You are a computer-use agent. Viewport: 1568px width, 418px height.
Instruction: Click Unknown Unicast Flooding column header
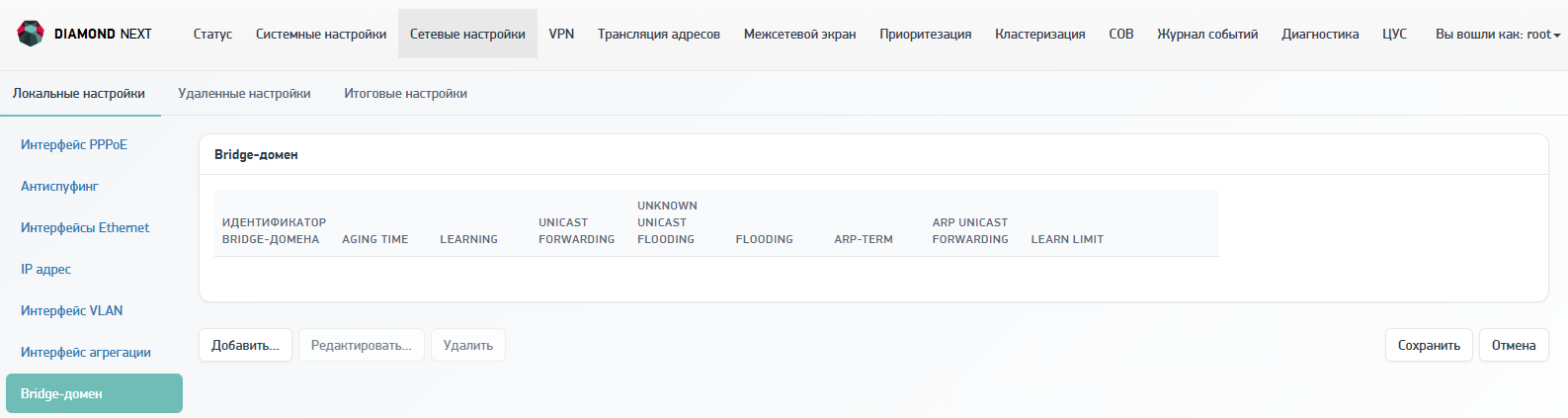point(667,222)
